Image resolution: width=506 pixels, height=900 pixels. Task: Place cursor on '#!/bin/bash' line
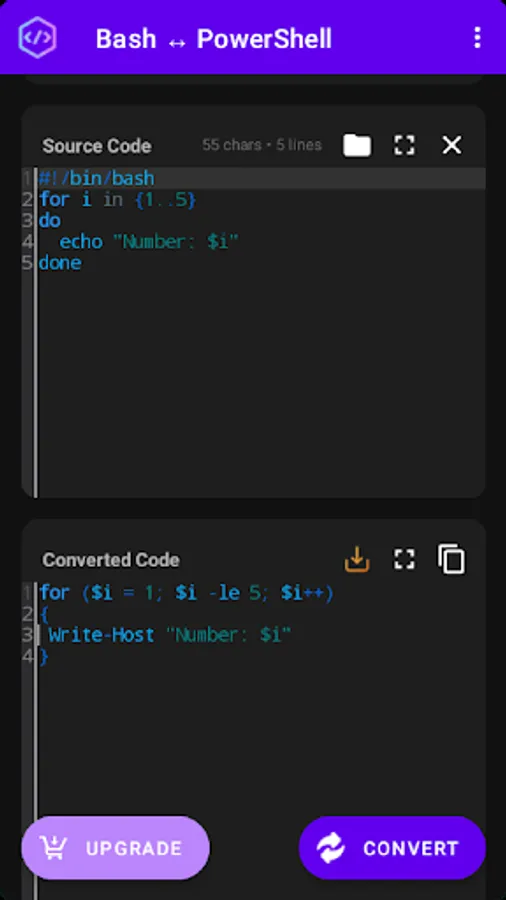point(262,178)
